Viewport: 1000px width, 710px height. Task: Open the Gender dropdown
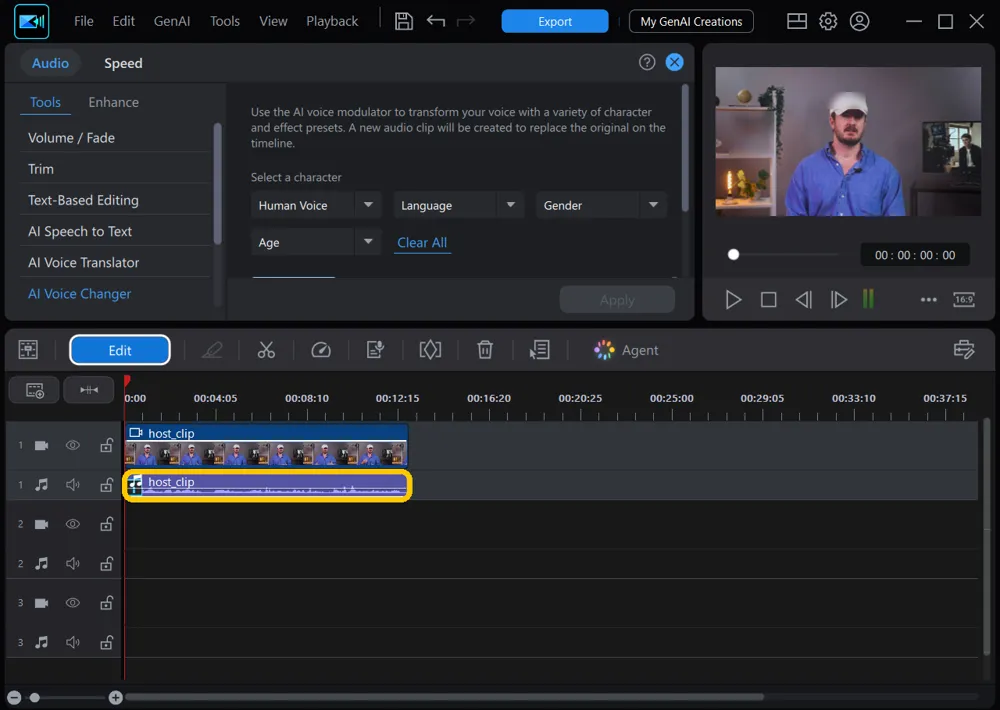601,205
